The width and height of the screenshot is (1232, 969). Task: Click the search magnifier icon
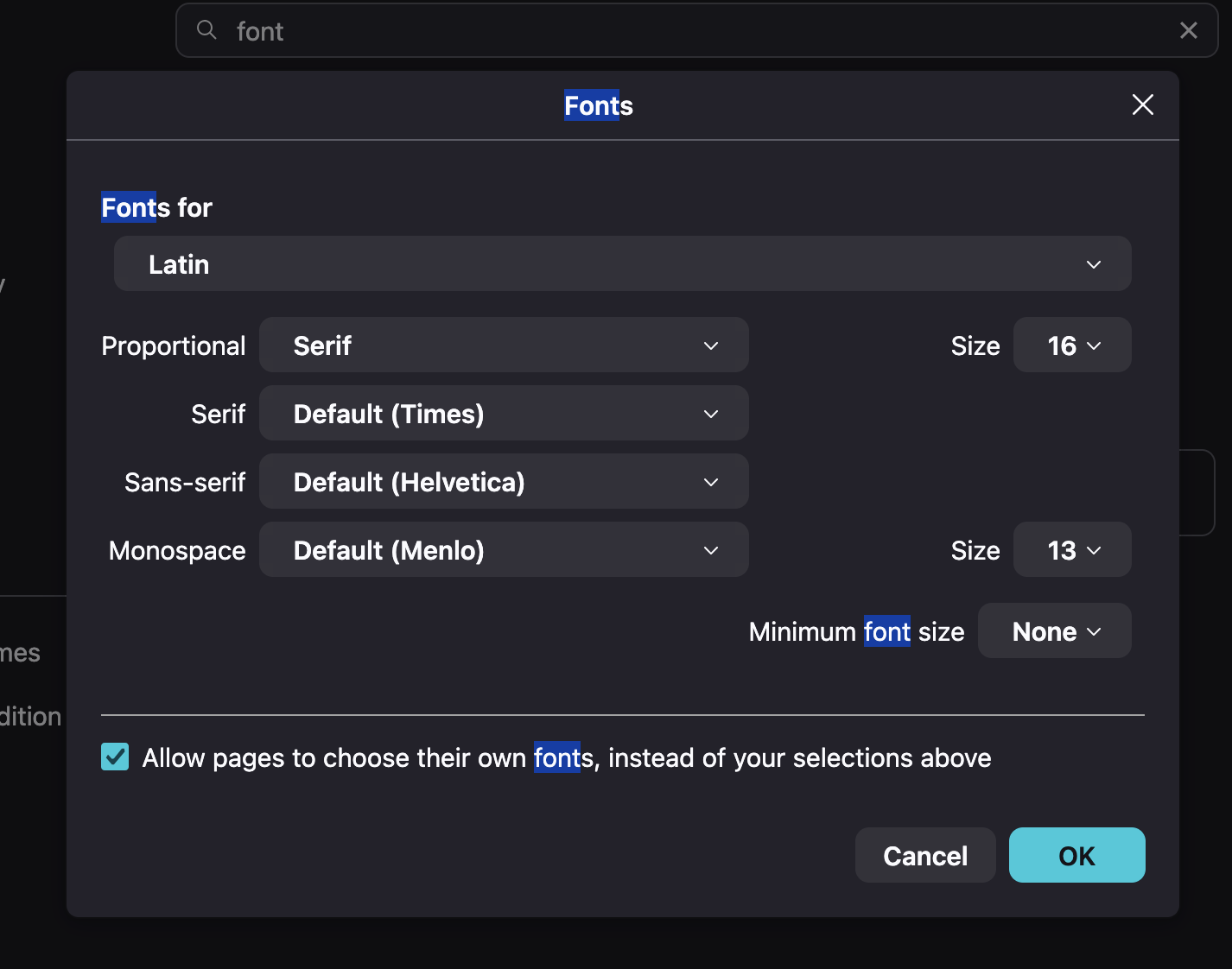206,30
